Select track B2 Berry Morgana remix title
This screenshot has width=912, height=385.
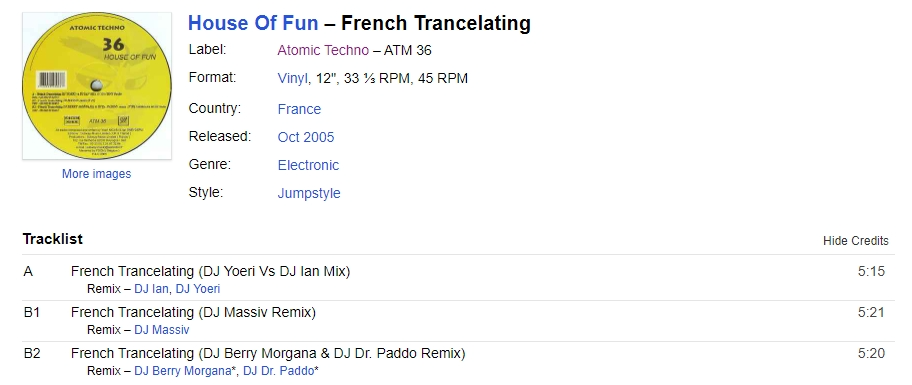tap(268, 353)
